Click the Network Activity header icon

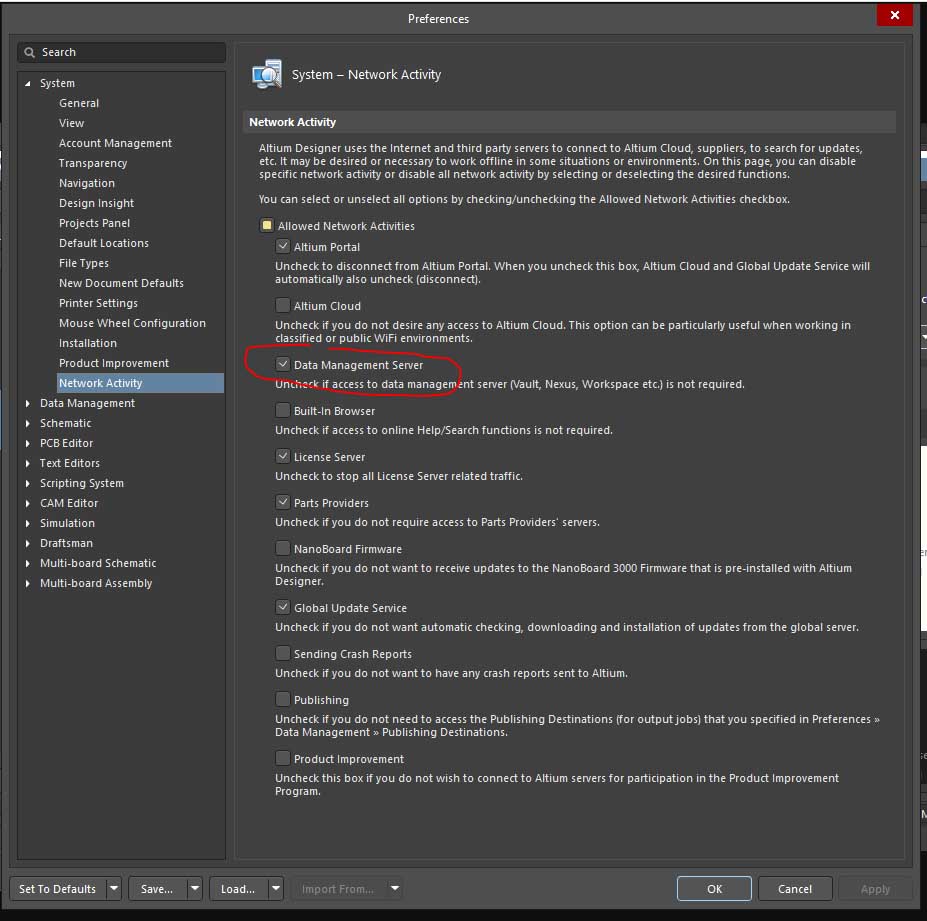pyautogui.click(x=267, y=75)
